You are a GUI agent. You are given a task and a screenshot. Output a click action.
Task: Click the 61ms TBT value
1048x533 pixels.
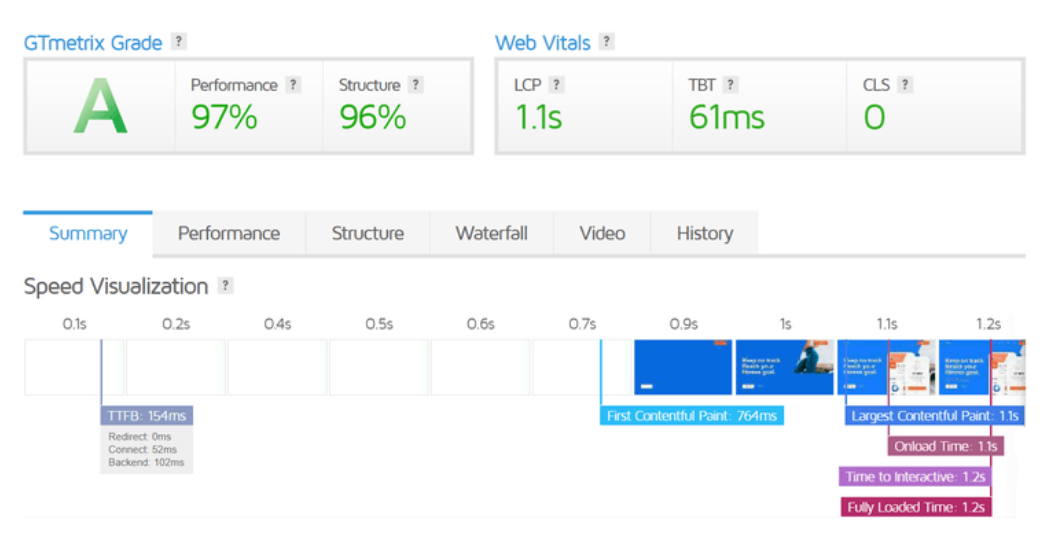tap(727, 117)
